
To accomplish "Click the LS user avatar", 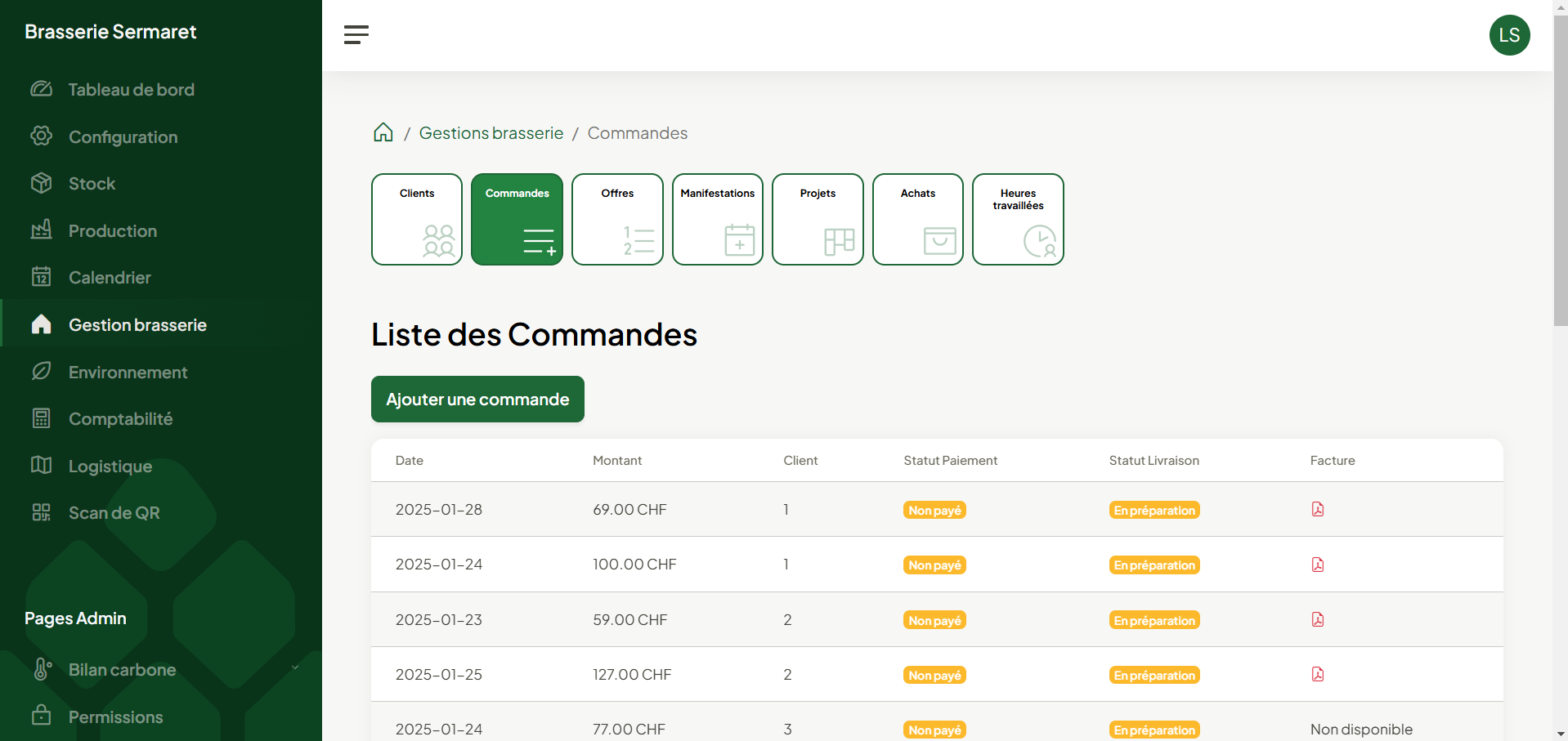I will click(x=1509, y=34).
